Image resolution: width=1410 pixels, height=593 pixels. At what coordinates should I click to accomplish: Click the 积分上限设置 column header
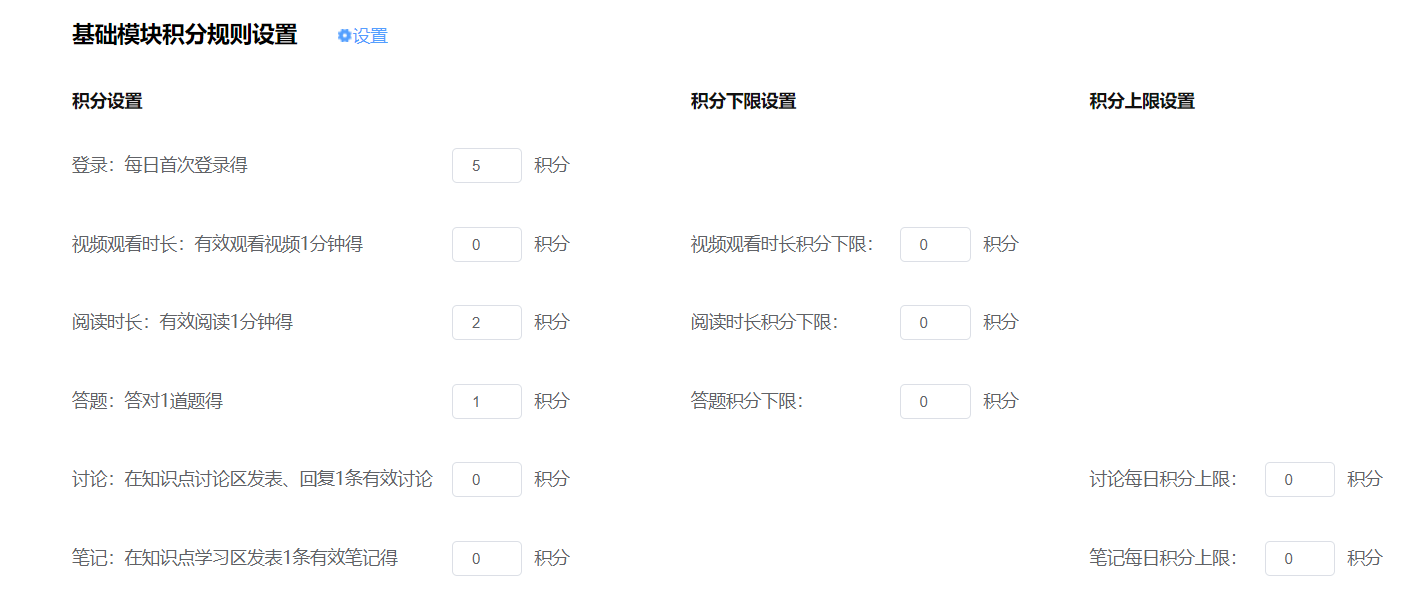click(1142, 101)
